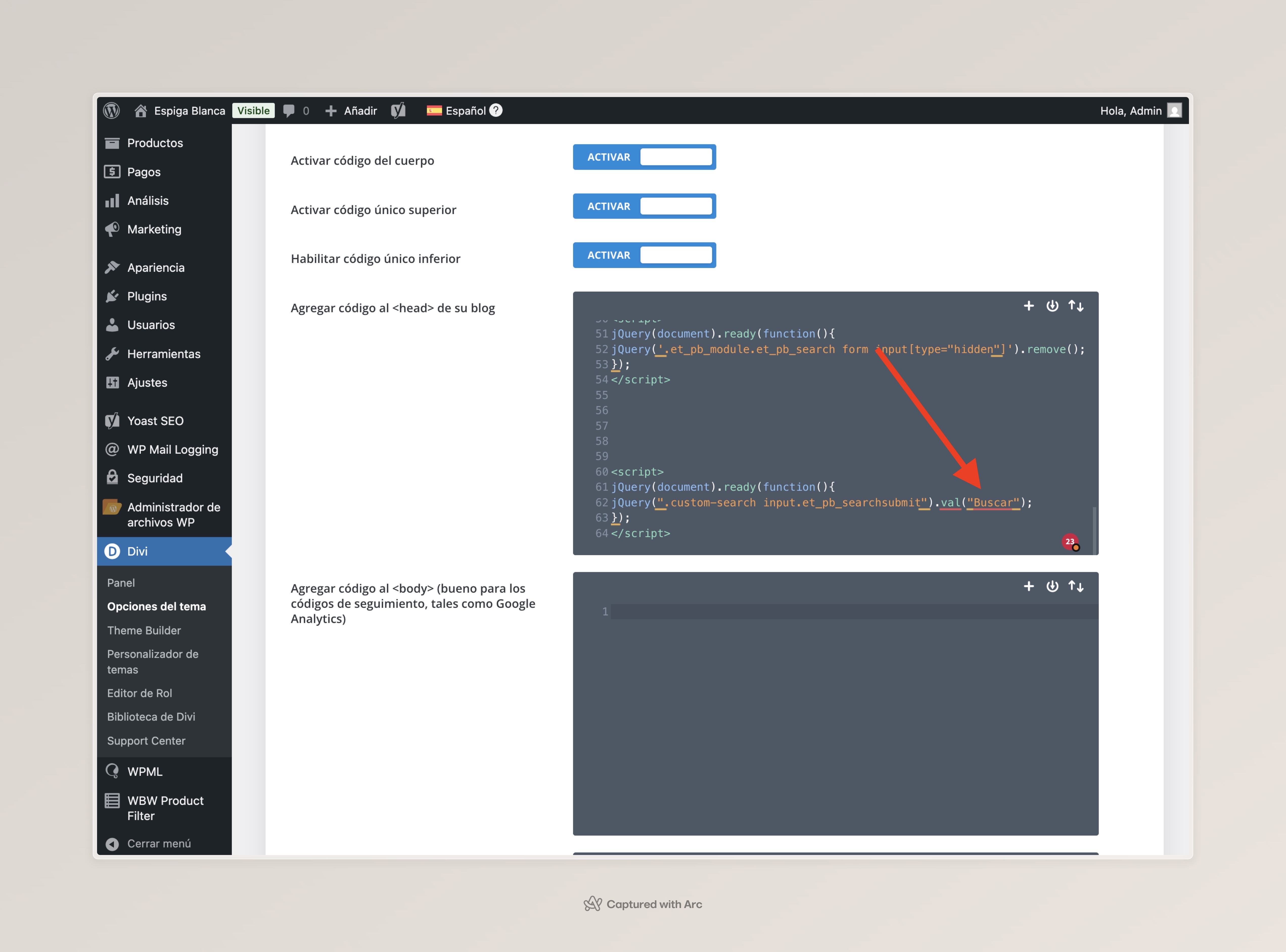Click the Yoast icon in the admin bar
This screenshot has width=1286, height=952.
(x=398, y=111)
